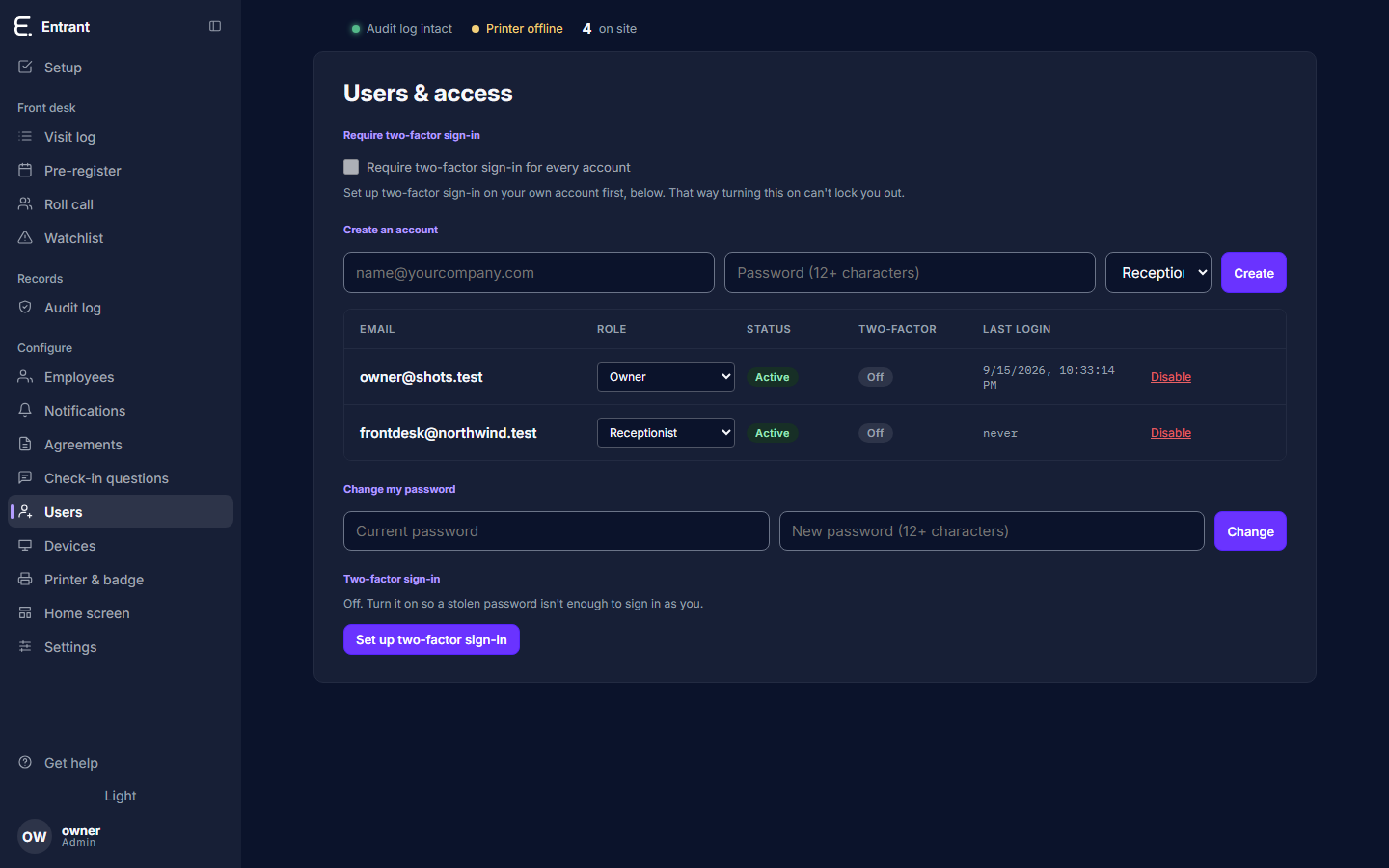The image size is (1389, 868).
Task: Click the Off two-factor badge for owner@shots.test
Action: click(875, 377)
